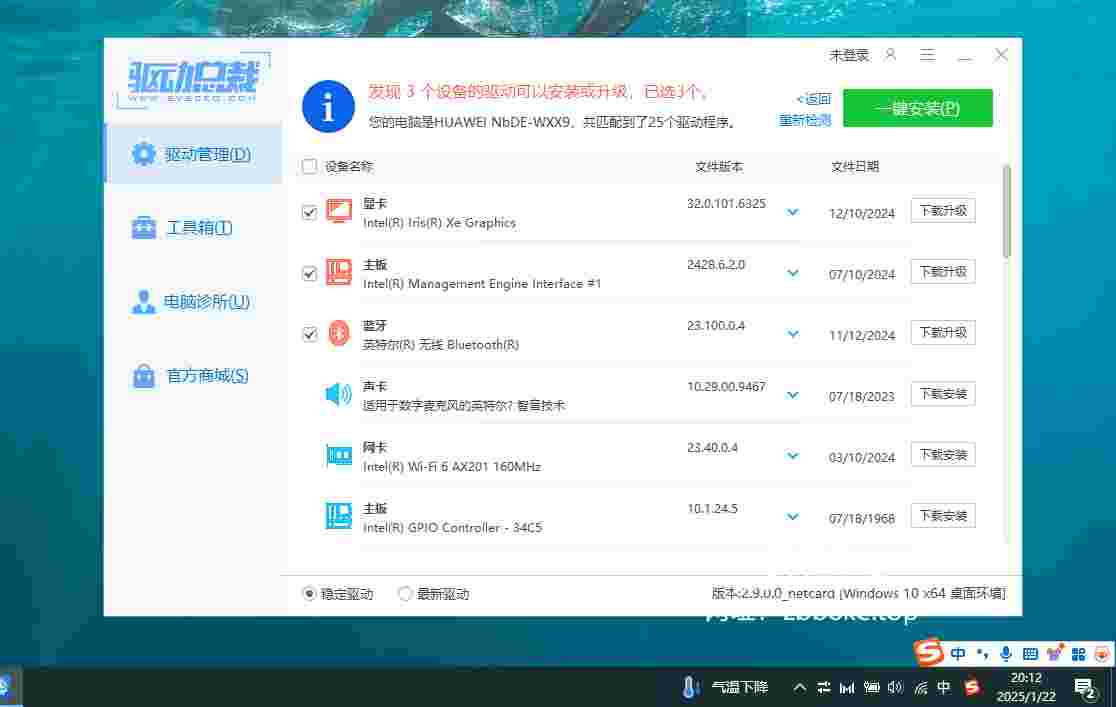This screenshot has width=1116, height=707.
Task: Uncheck the Management Engine Interface checkbox
Action: point(309,273)
